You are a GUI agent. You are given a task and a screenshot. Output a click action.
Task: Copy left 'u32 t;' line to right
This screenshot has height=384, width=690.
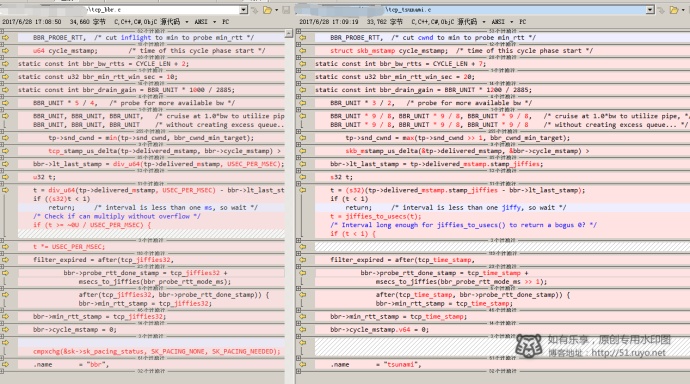tap(5, 177)
